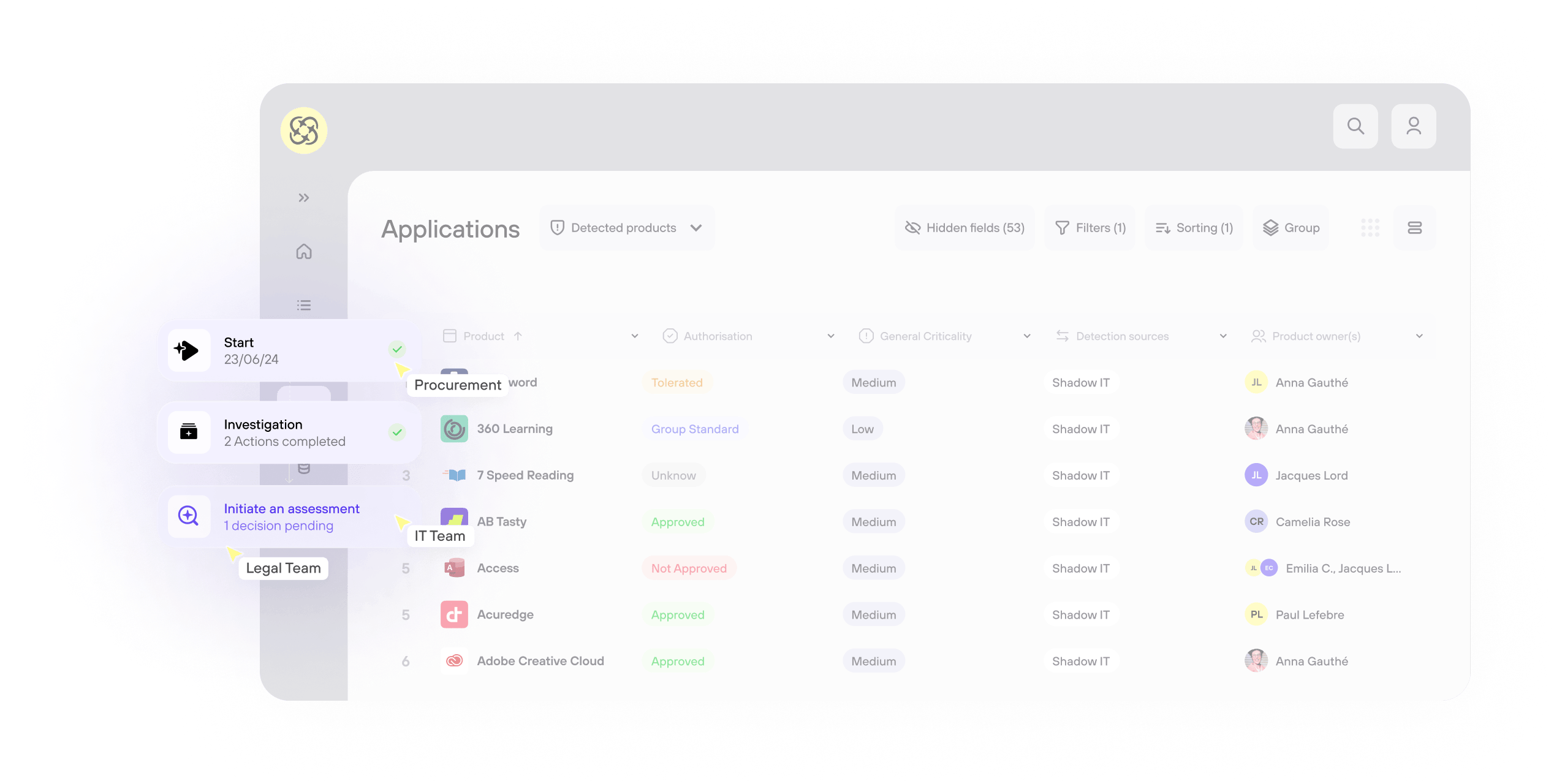Screen dimensions: 1554x784
Task: Toggle the Start step completed checkmark
Action: [396, 350]
